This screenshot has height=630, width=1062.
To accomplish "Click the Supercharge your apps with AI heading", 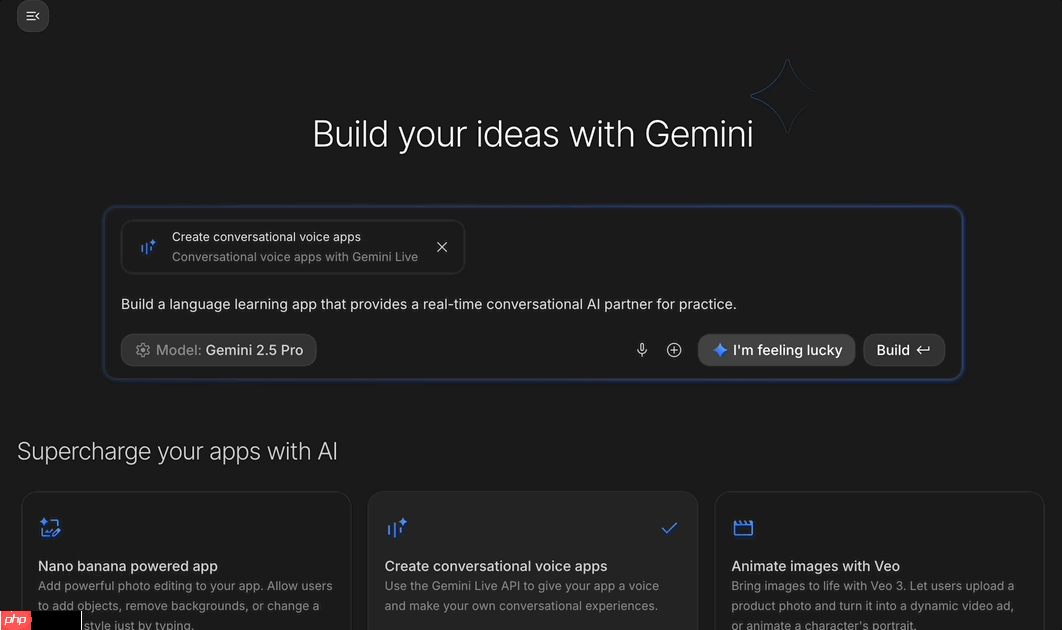I will (x=177, y=452).
